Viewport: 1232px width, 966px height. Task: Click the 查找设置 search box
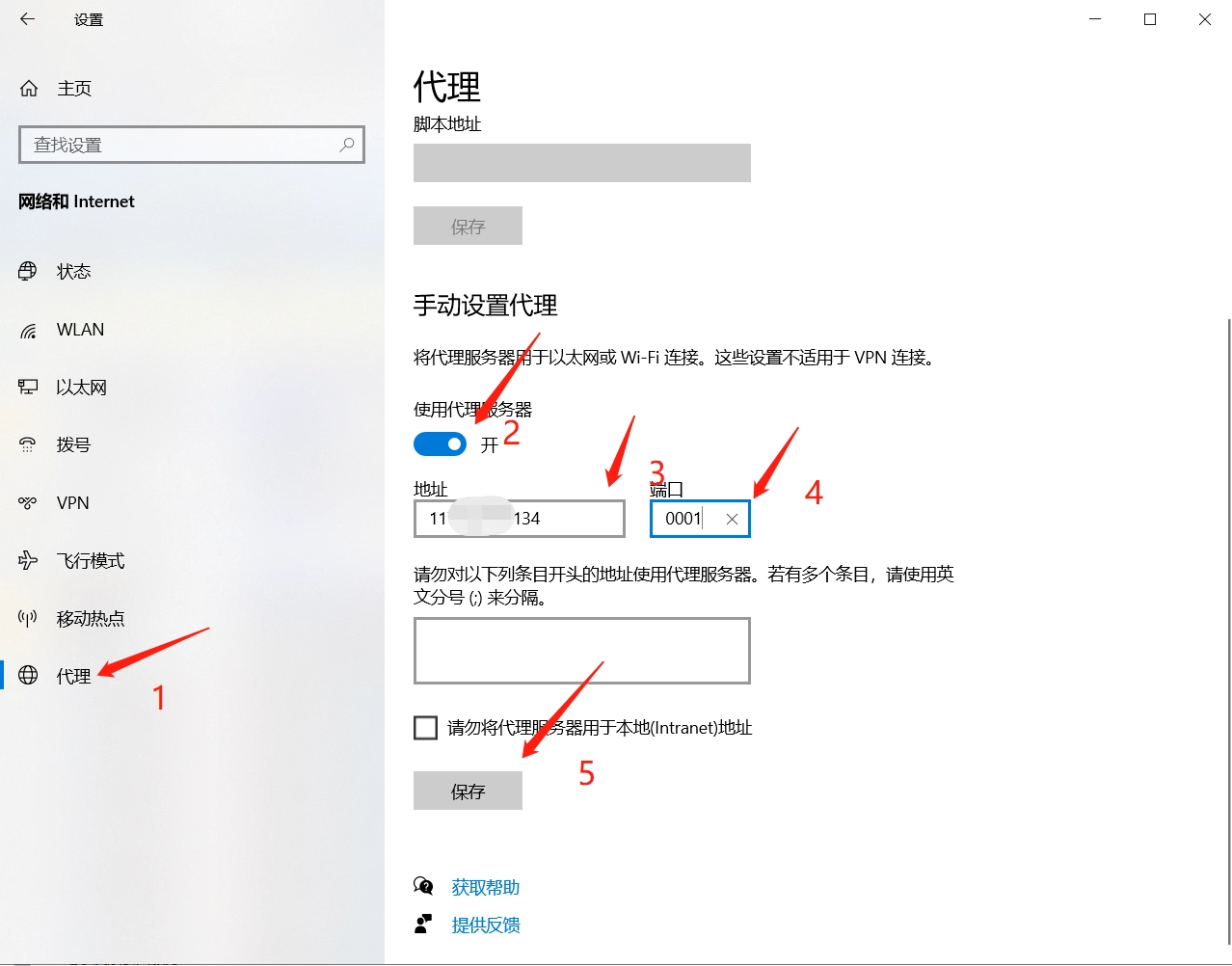click(192, 145)
